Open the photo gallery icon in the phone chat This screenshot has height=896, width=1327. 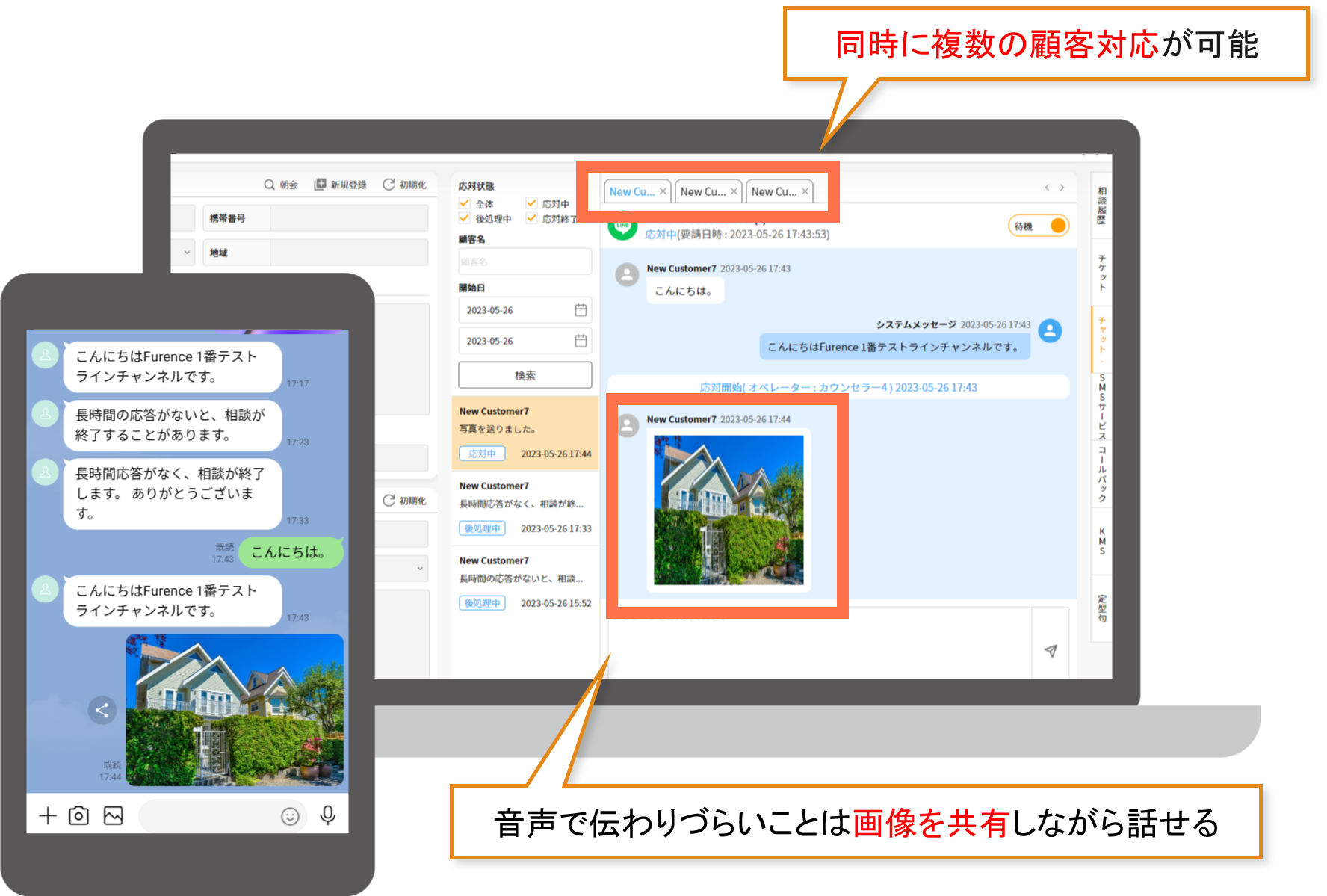click(114, 815)
